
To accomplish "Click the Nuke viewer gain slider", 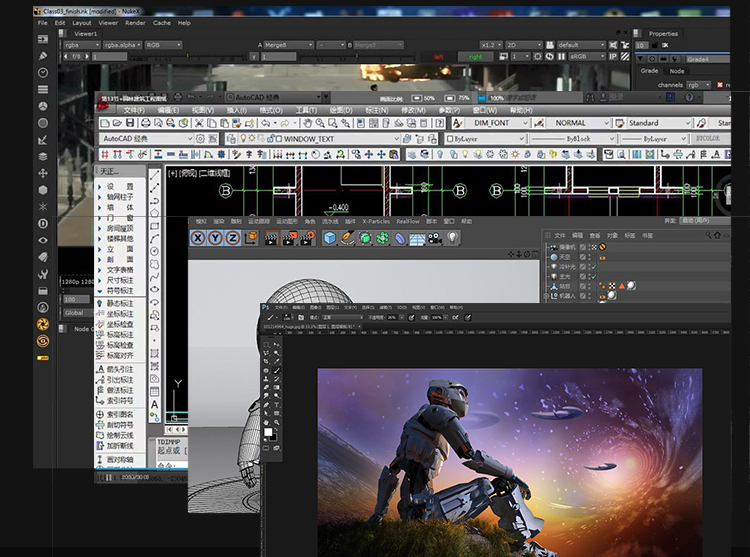I will click(188, 57).
